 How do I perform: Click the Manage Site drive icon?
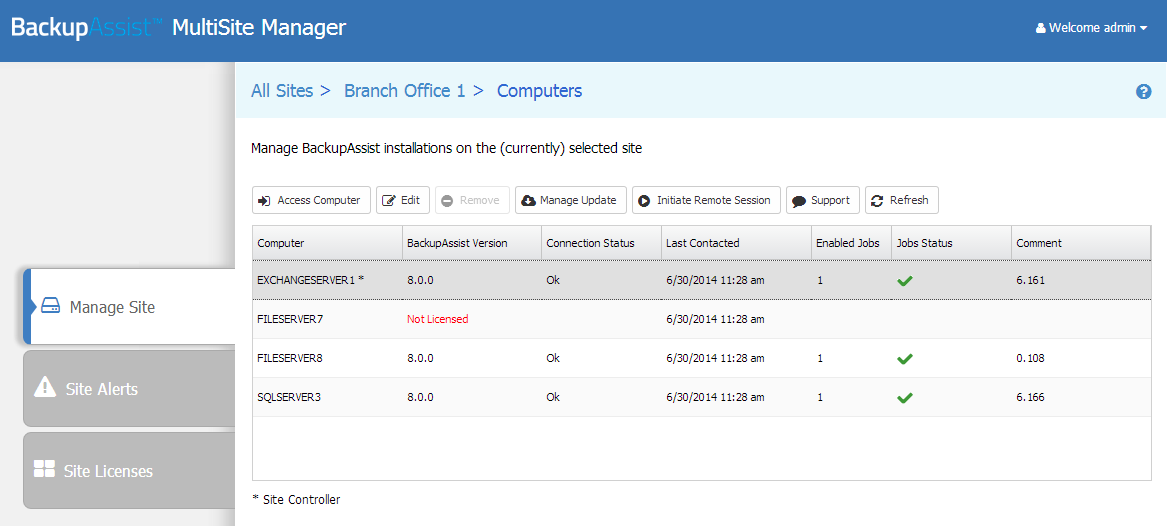coord(50,306)
